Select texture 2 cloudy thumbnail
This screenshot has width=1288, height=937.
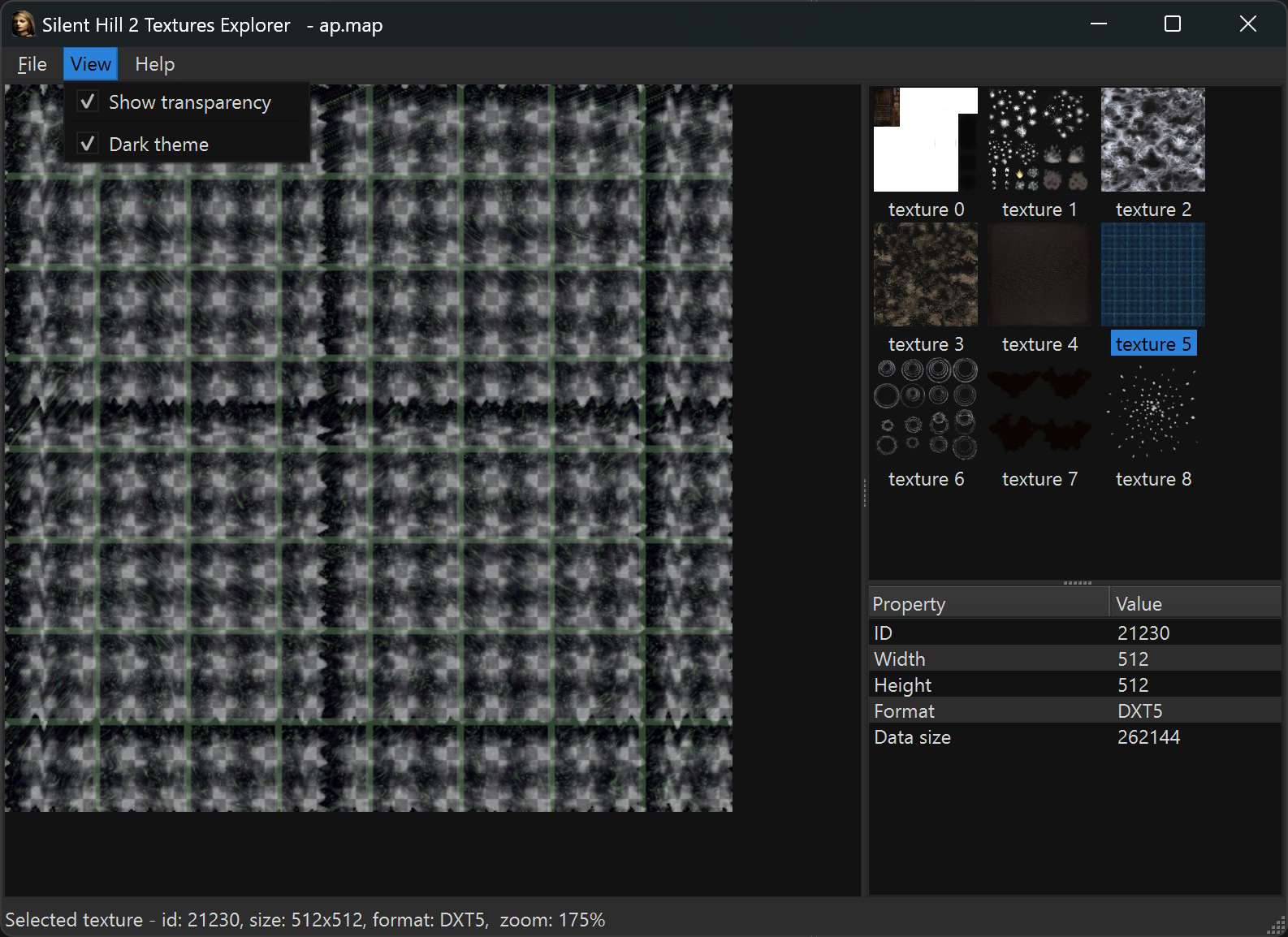click(1153, 140)
